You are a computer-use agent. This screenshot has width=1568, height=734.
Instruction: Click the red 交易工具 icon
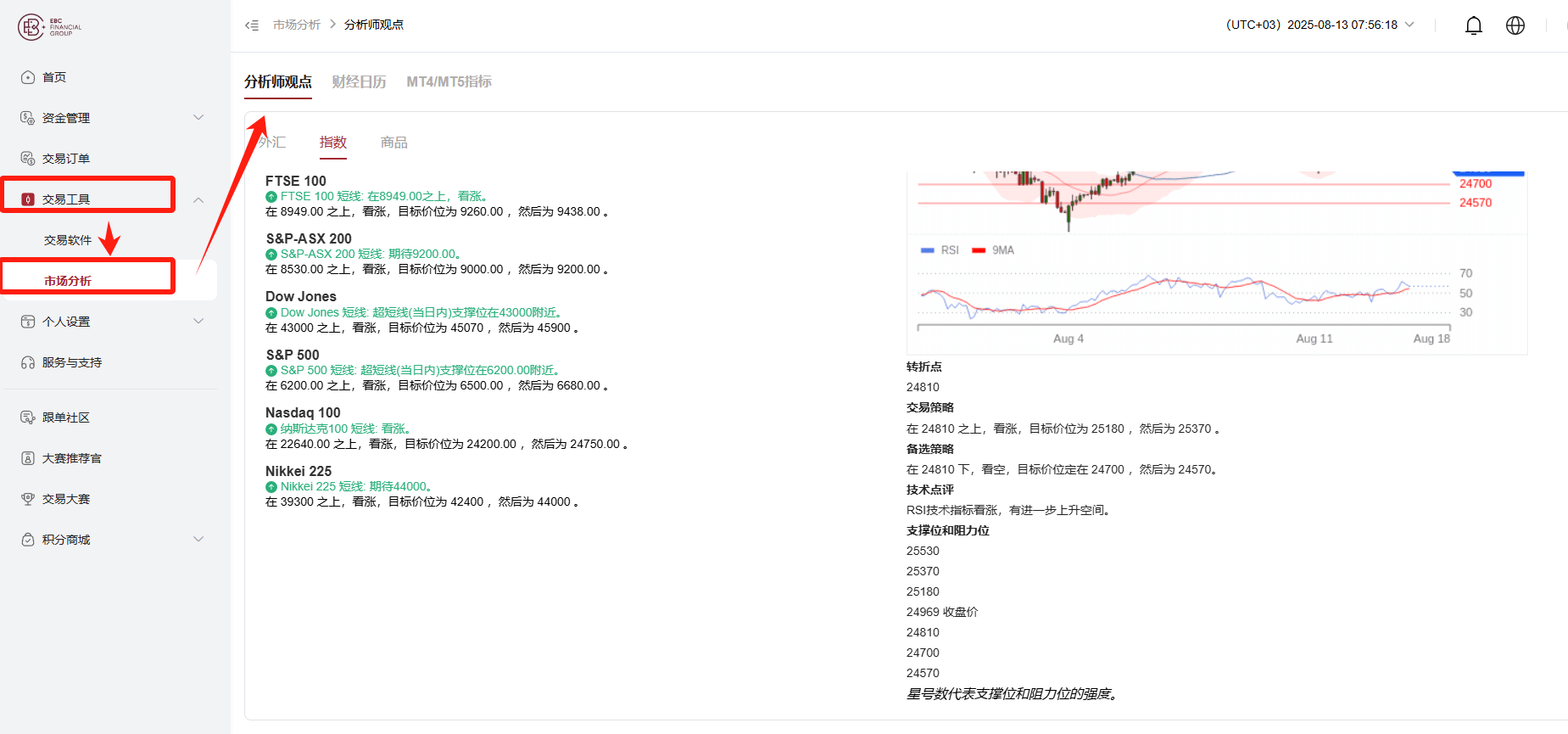pos(28,199)
